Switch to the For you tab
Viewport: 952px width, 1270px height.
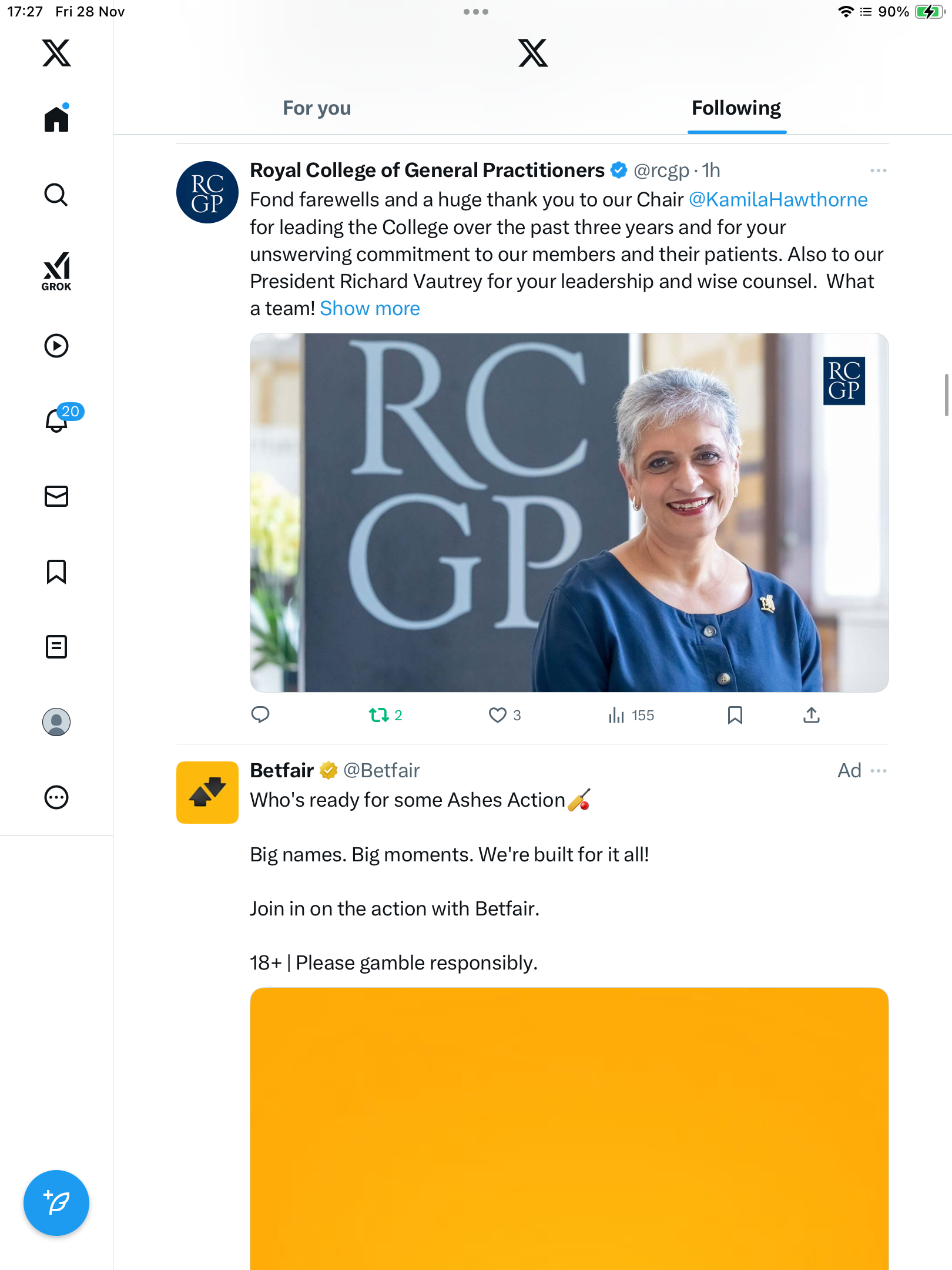pyautogui.click(x=317, y=108)
